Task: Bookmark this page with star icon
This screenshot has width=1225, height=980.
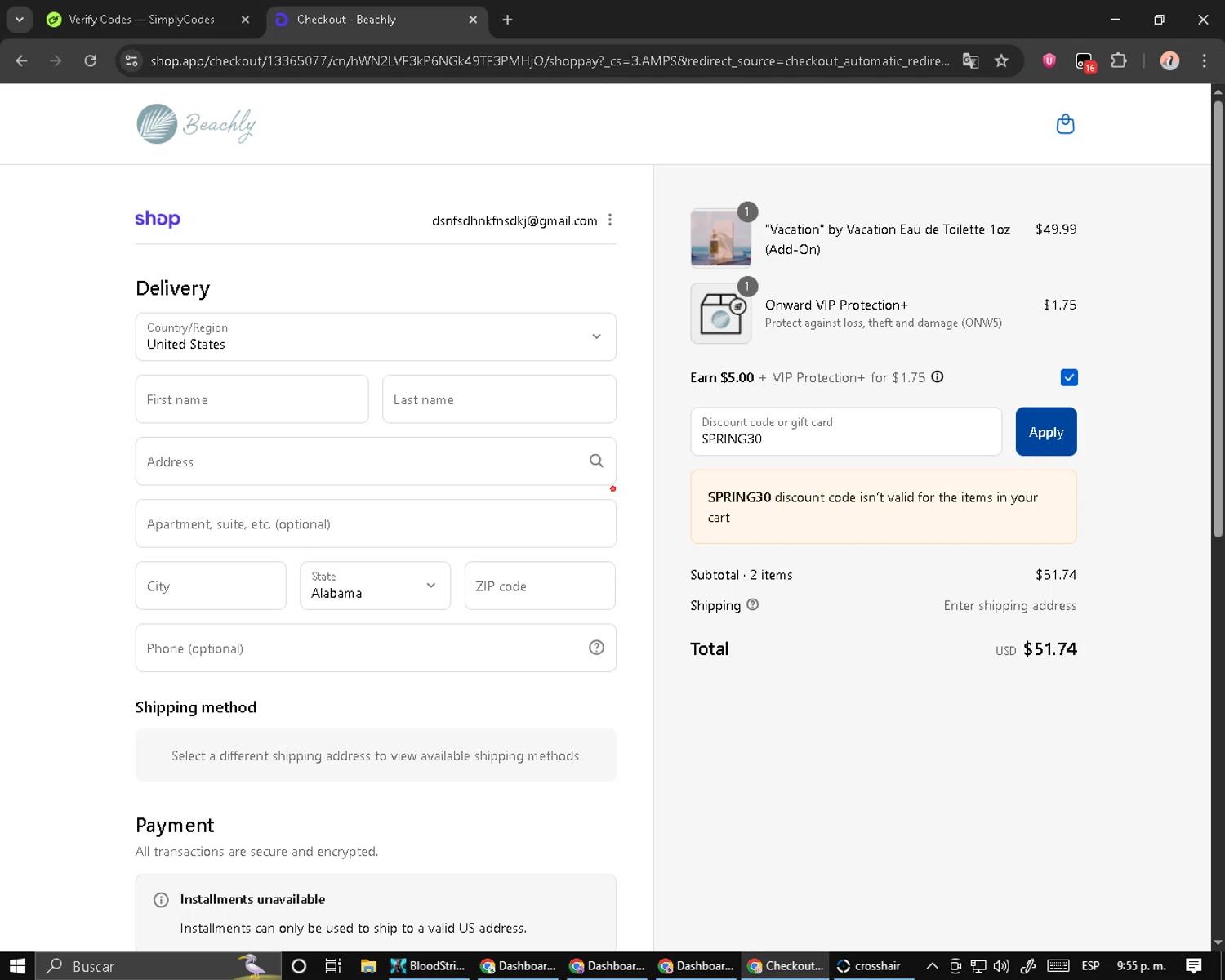Action: click(x=1001, y=60)
